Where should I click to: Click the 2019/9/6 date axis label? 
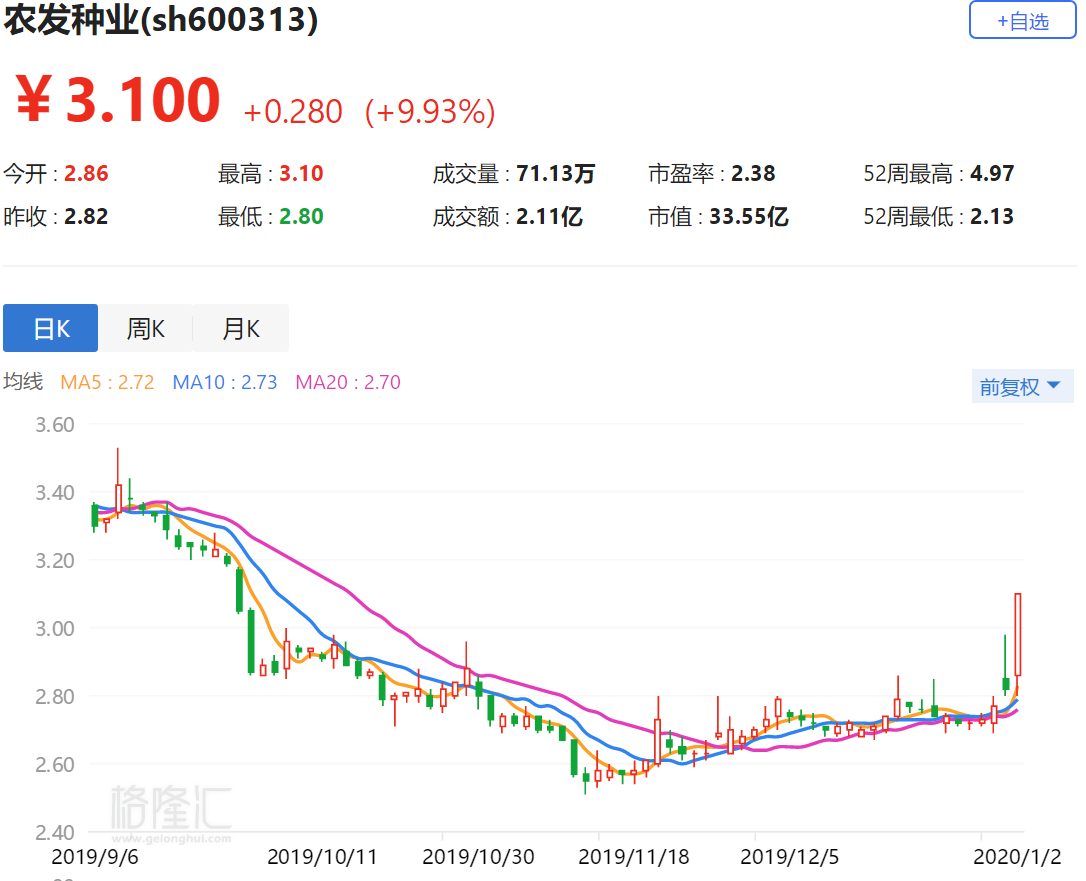pos(95,857)
